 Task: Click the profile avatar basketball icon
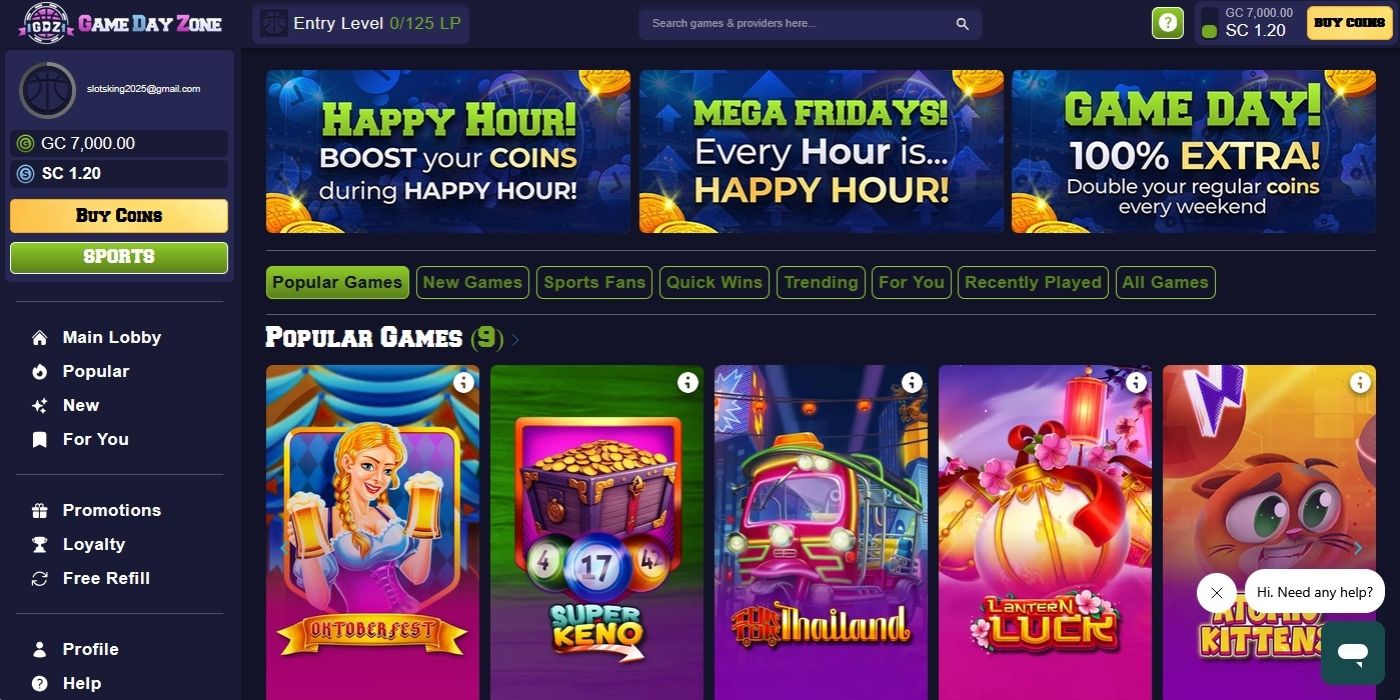click(x=47, y=90)
